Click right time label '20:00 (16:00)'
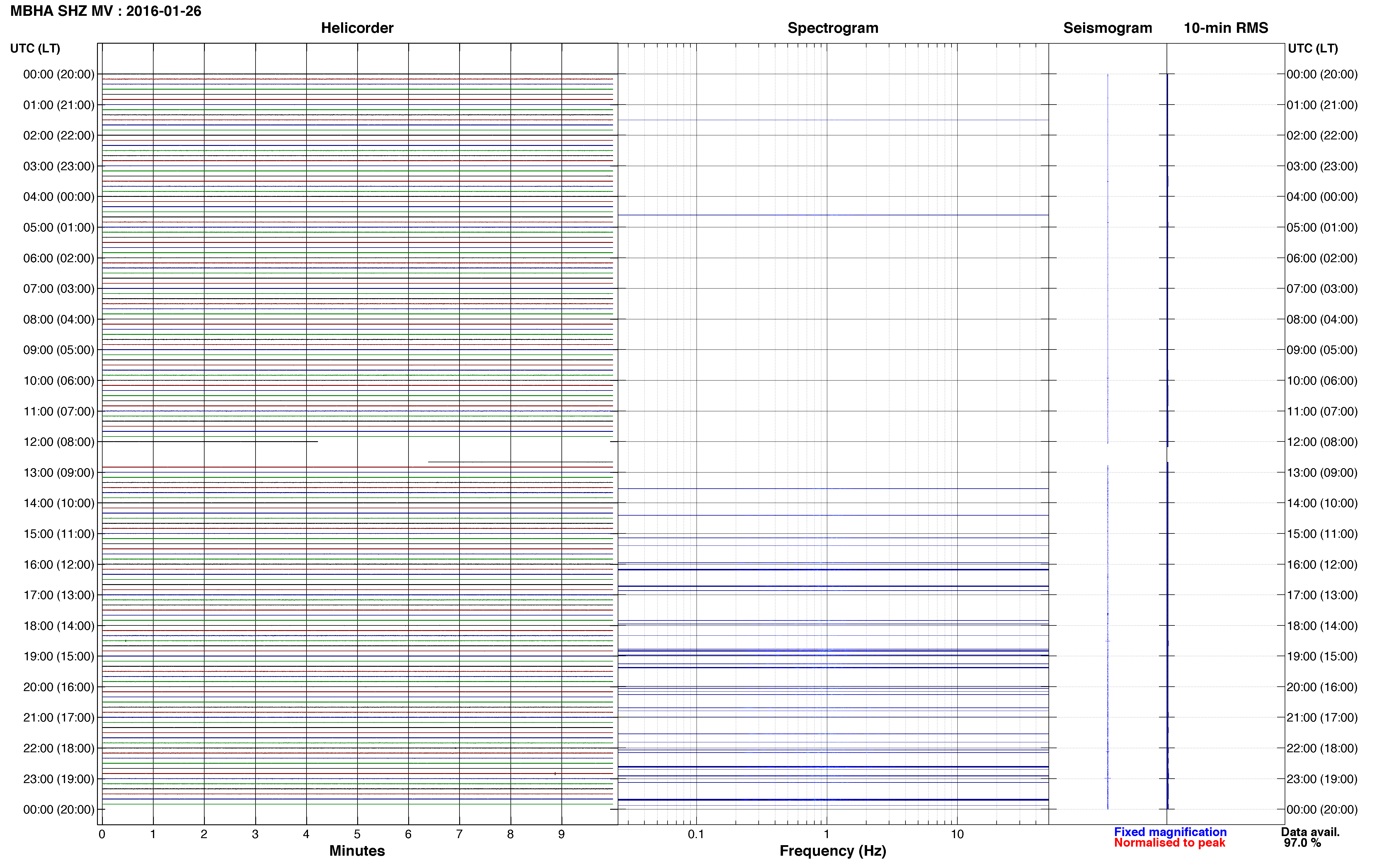The width and height of the screenshot is (1389, 868). click(x=1322, y=687)
